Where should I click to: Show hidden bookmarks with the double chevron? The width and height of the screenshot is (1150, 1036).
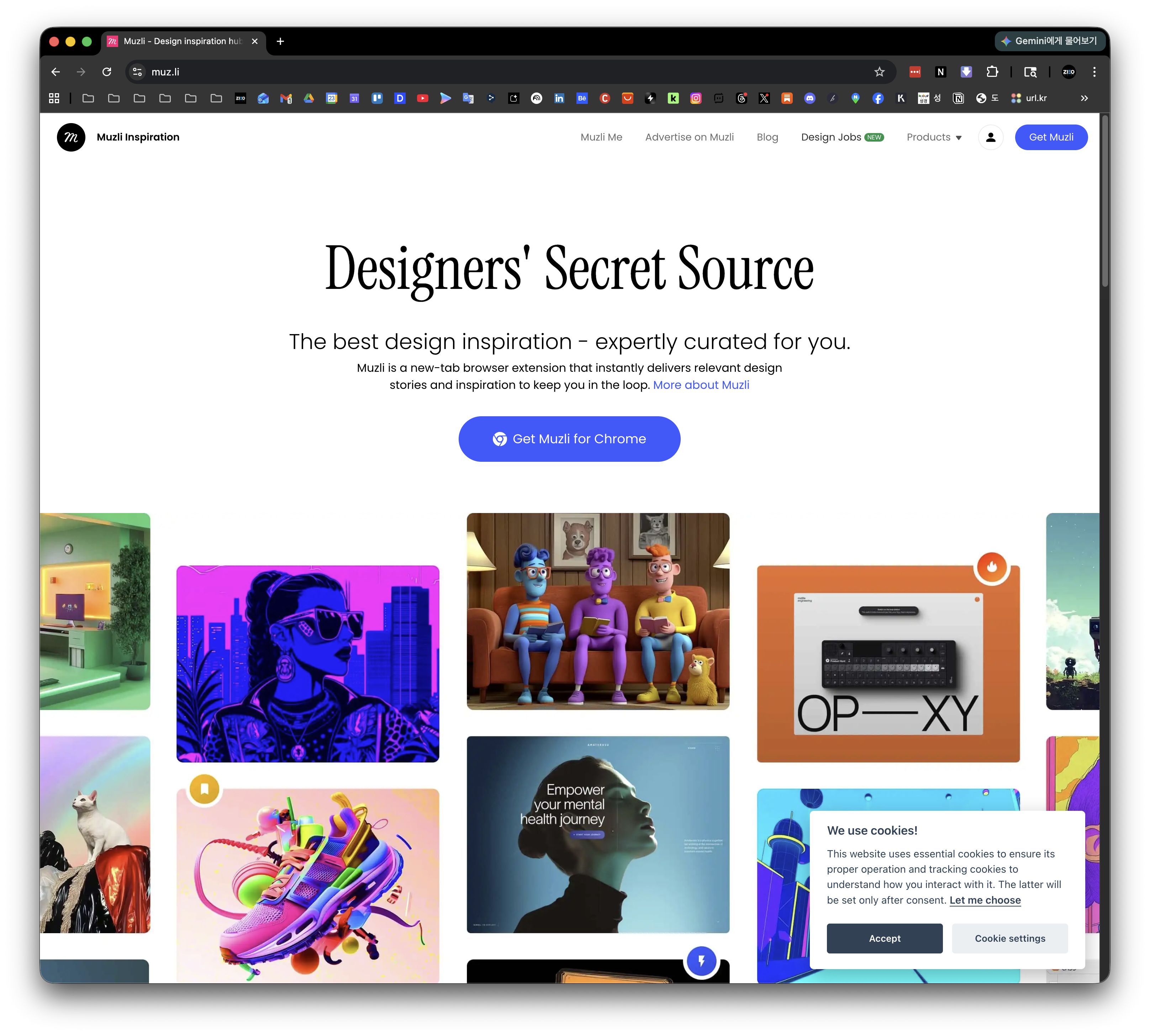(1084, 99)
